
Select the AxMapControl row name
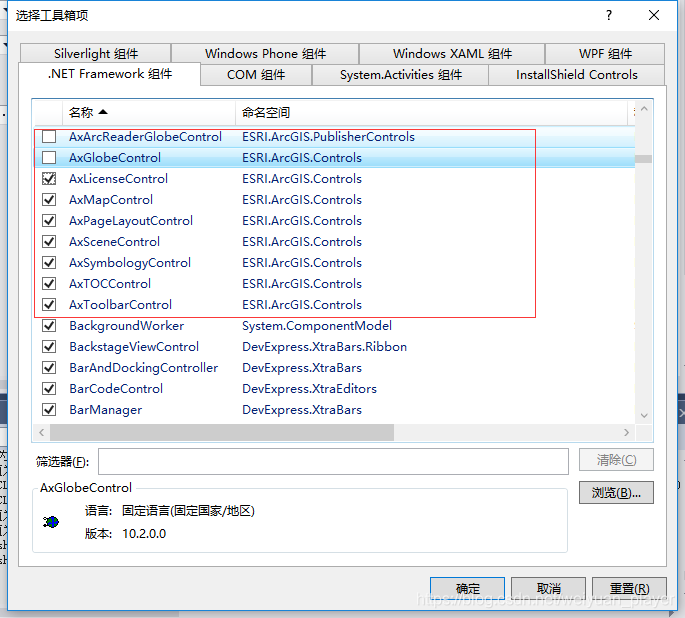point(111,200)
